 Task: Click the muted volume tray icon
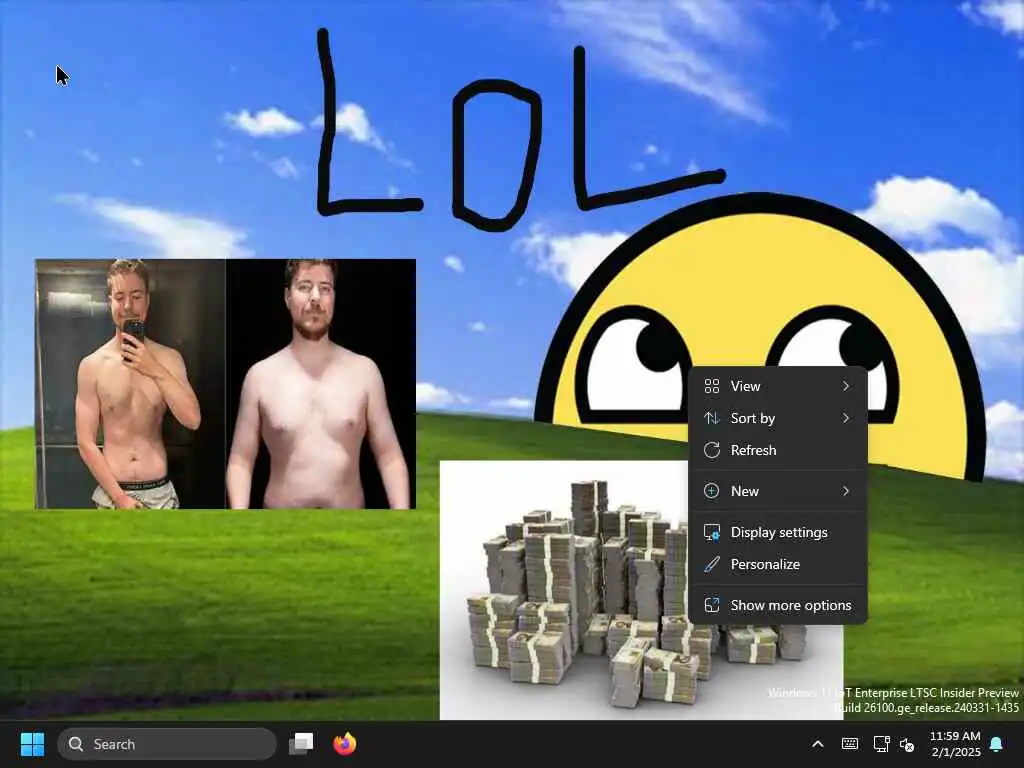907,744
